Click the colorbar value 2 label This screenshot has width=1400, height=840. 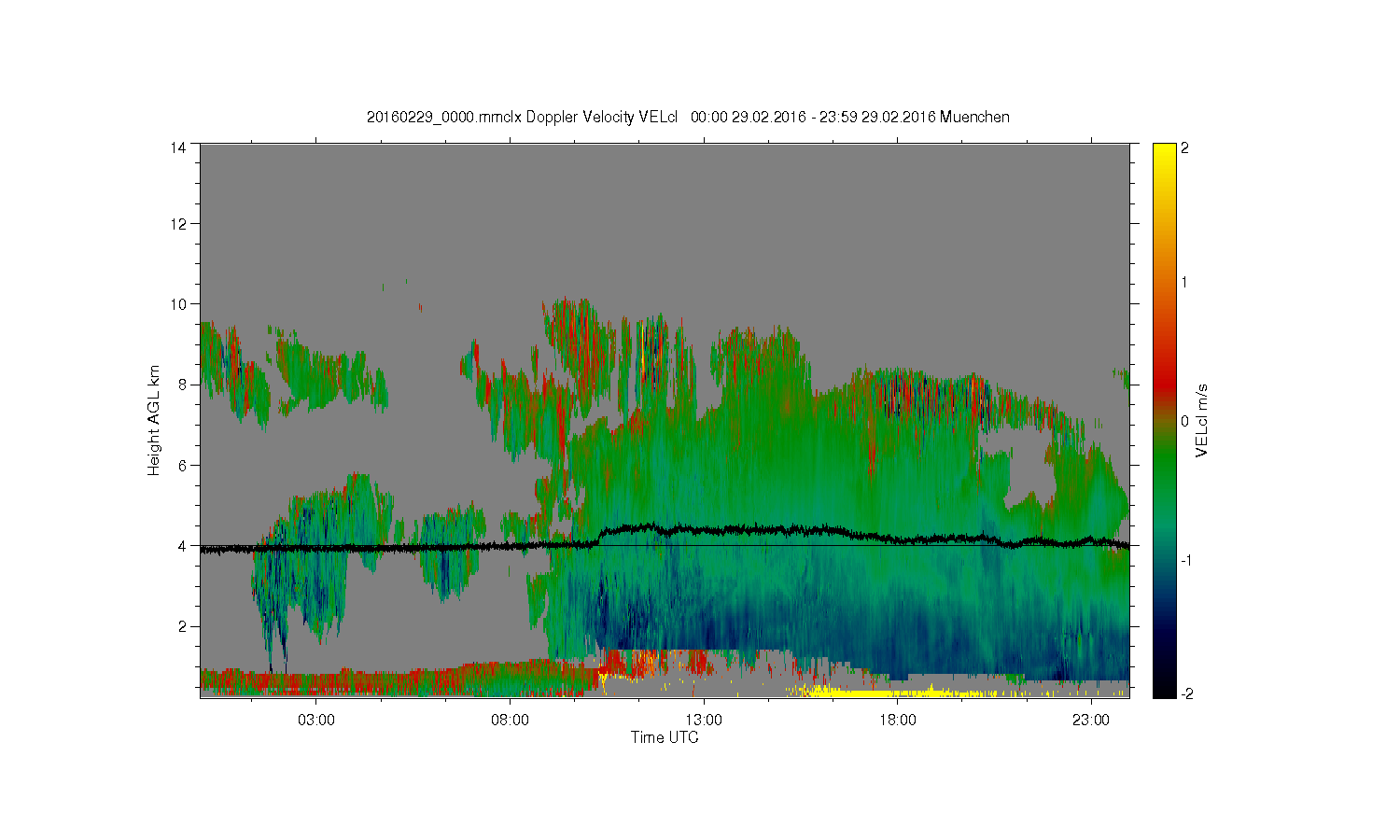(1185, 147)
